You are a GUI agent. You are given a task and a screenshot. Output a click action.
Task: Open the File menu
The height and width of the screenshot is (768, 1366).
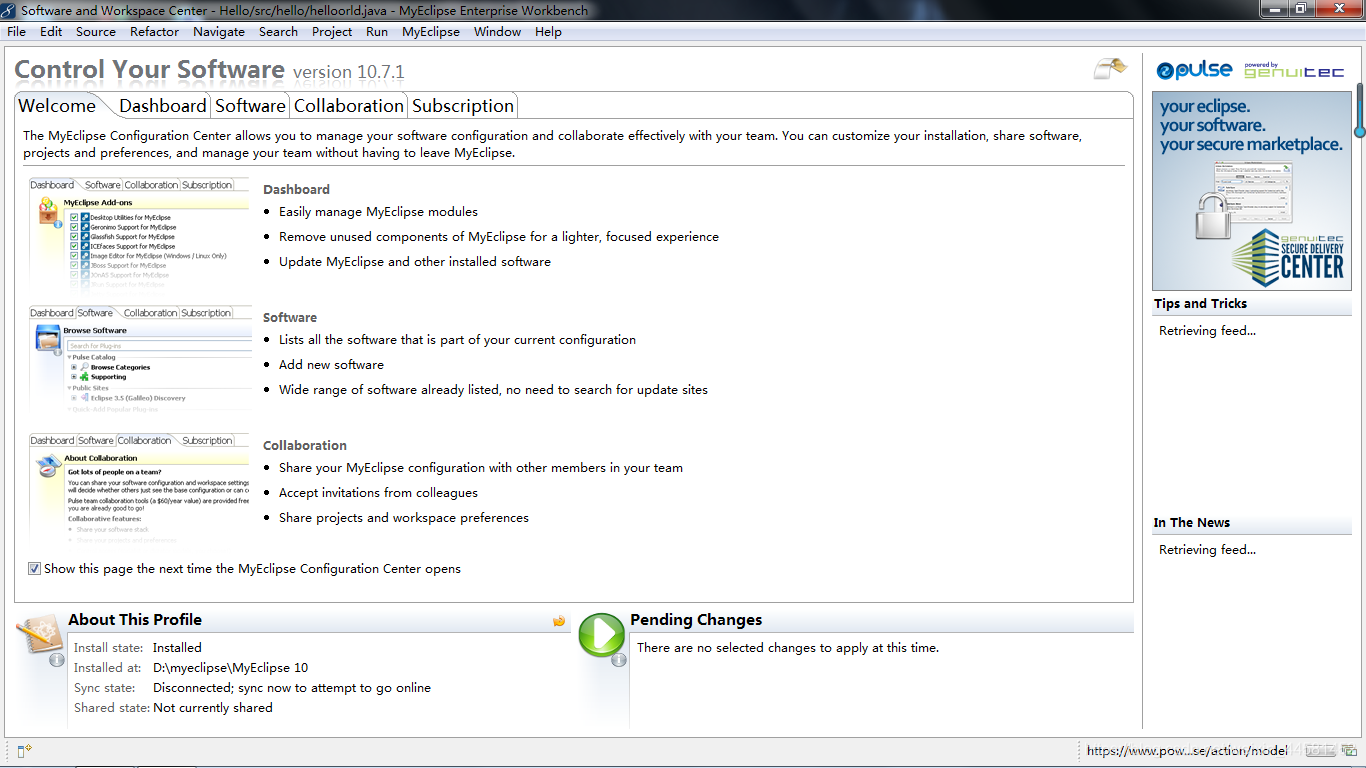pyautogui.click(x=16, y=31)
